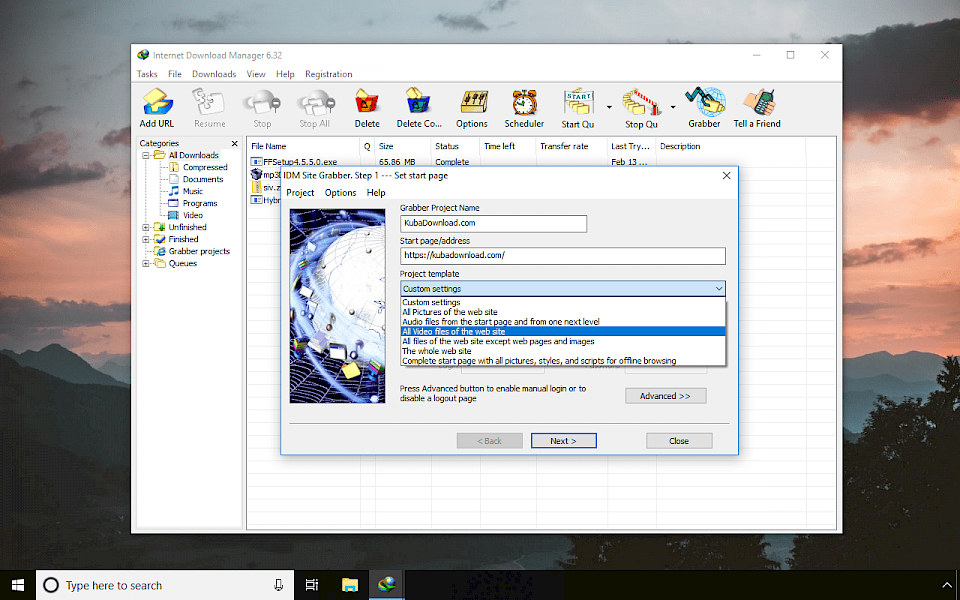Image resolution: width=960 pixels, height=600 pixels.
Task: Choose Complete start page for offline browsing
Action: point(563,361)
